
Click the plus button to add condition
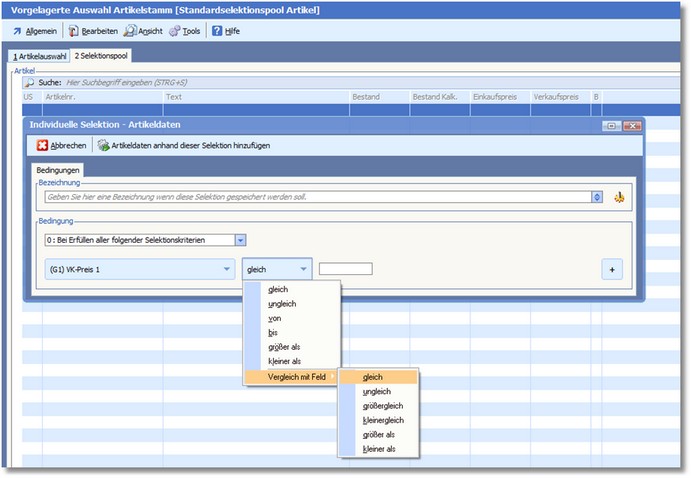point(612,269)
